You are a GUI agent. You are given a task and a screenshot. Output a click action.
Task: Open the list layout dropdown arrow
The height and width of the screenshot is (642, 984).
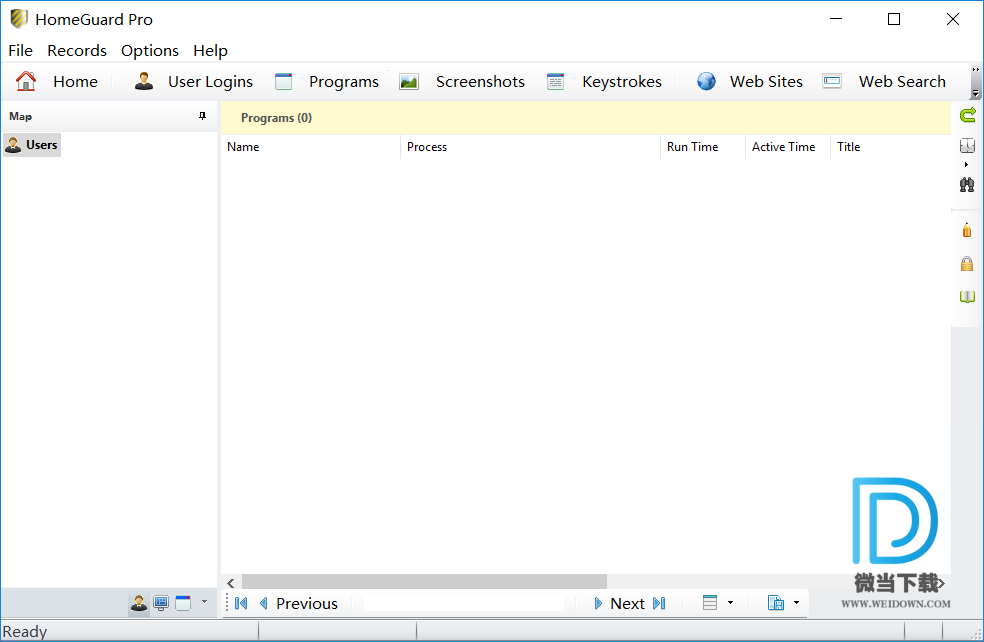tap(730, 603)
